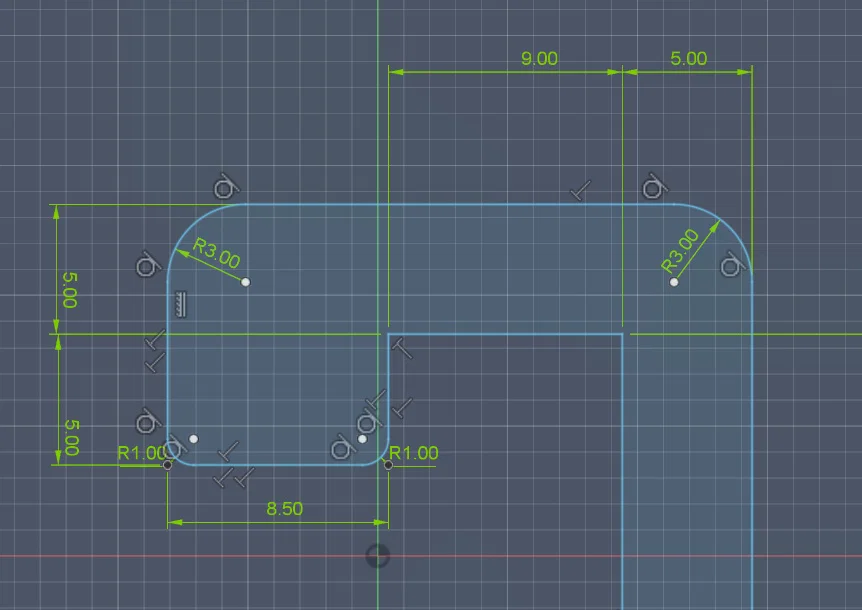Viewport: 862px width, 610px height.
Task: Select the left R3.00 radius dimension
Action: [x=217, y=253]
